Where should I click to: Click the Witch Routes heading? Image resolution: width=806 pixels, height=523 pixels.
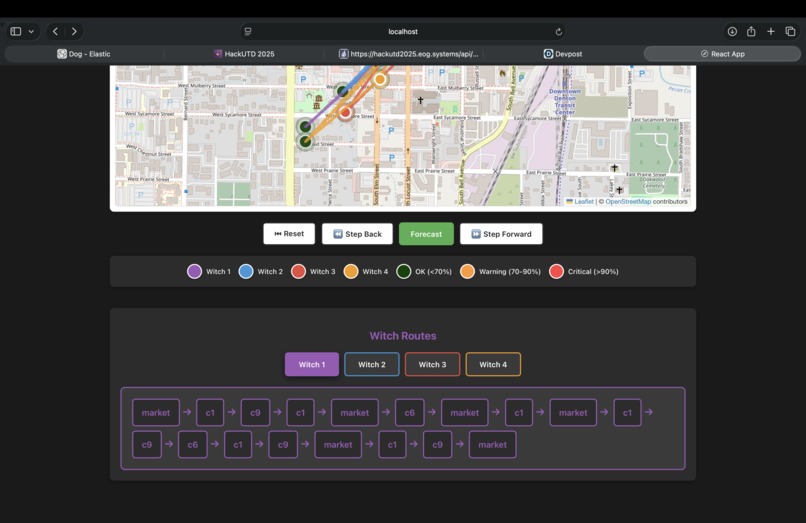[x=403, y=336]
